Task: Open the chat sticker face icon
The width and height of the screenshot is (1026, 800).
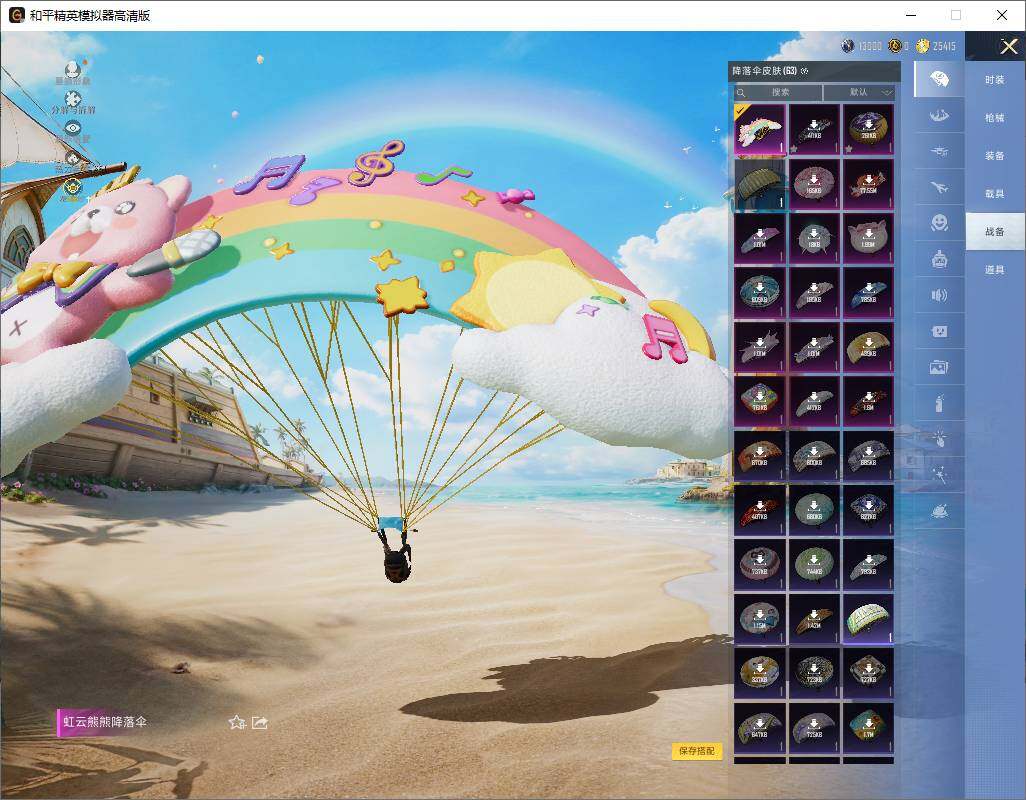Action: [x=939, y=332]
